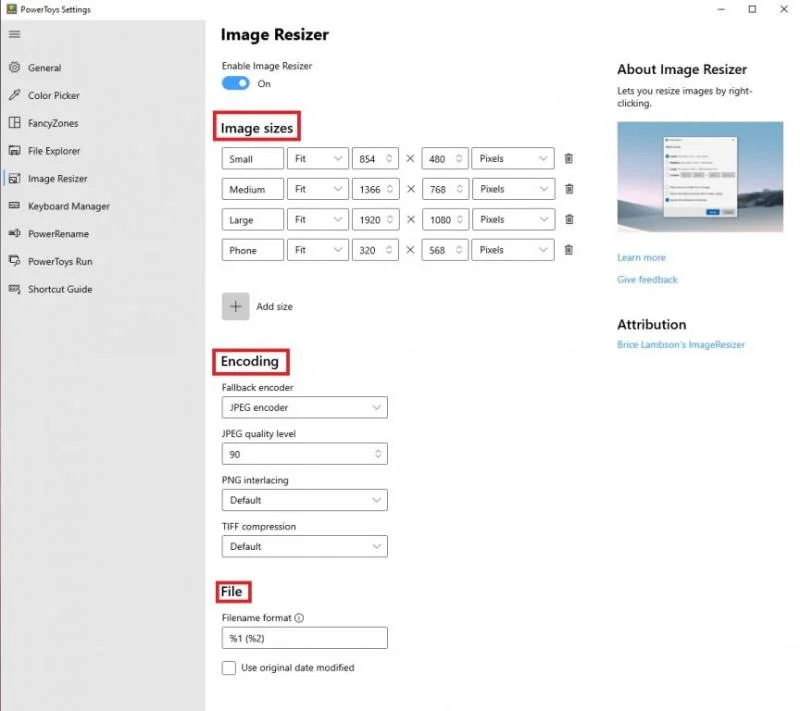Click the Filename format info icon
Image resolution: width=800 pixels, height=711 pixels.
point(299,618)
